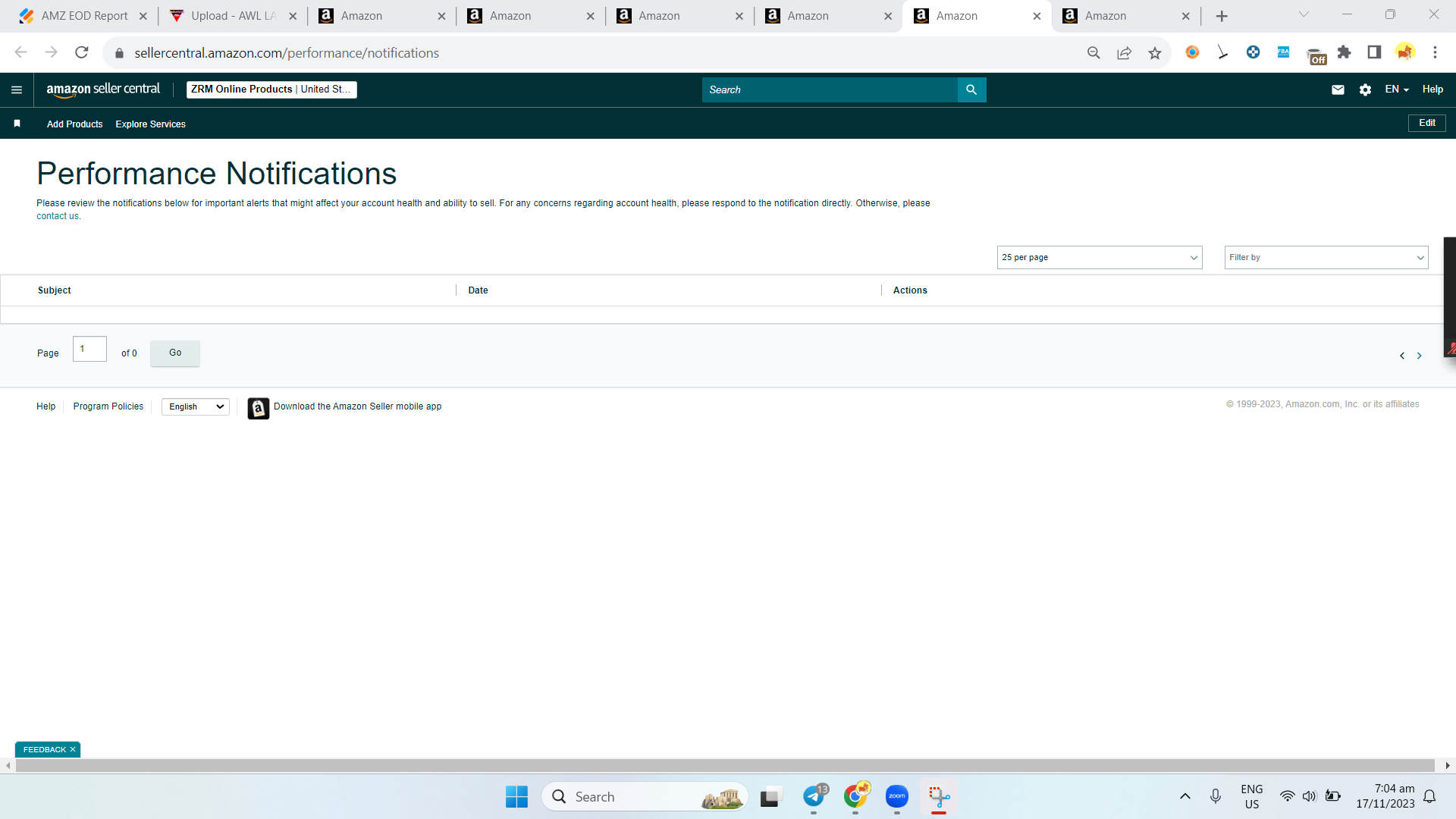
Task: Click the Amazon Seller mobile app icon
Action: click(259, 408)
